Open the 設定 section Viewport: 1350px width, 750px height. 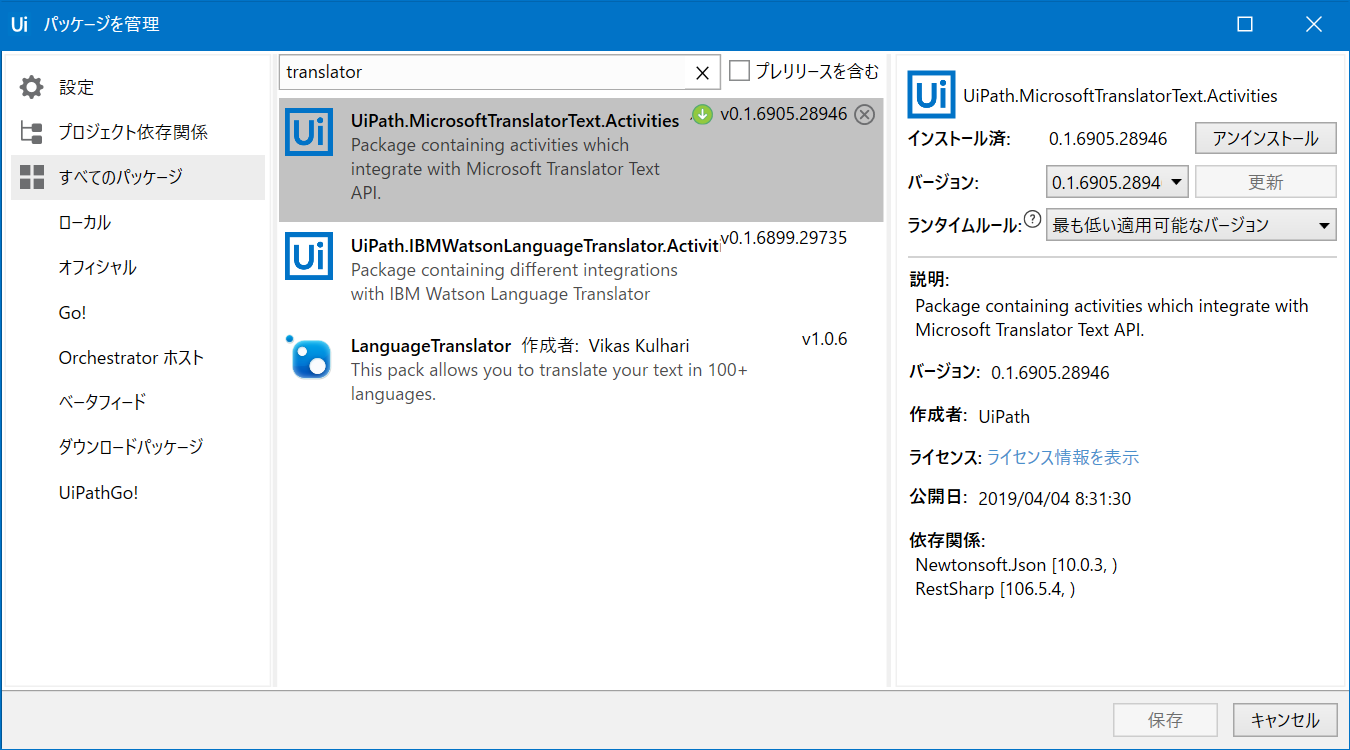(138, 87)
